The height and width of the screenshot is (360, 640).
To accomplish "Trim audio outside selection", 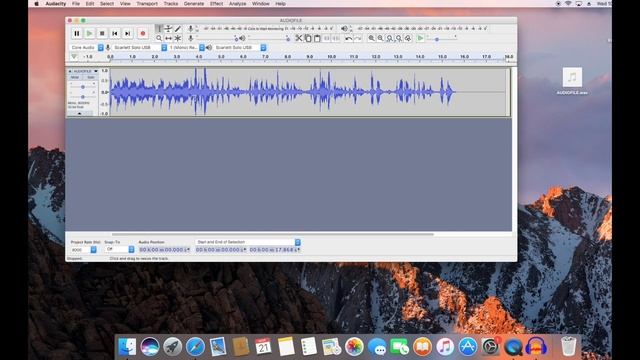I will pos(327,38).
